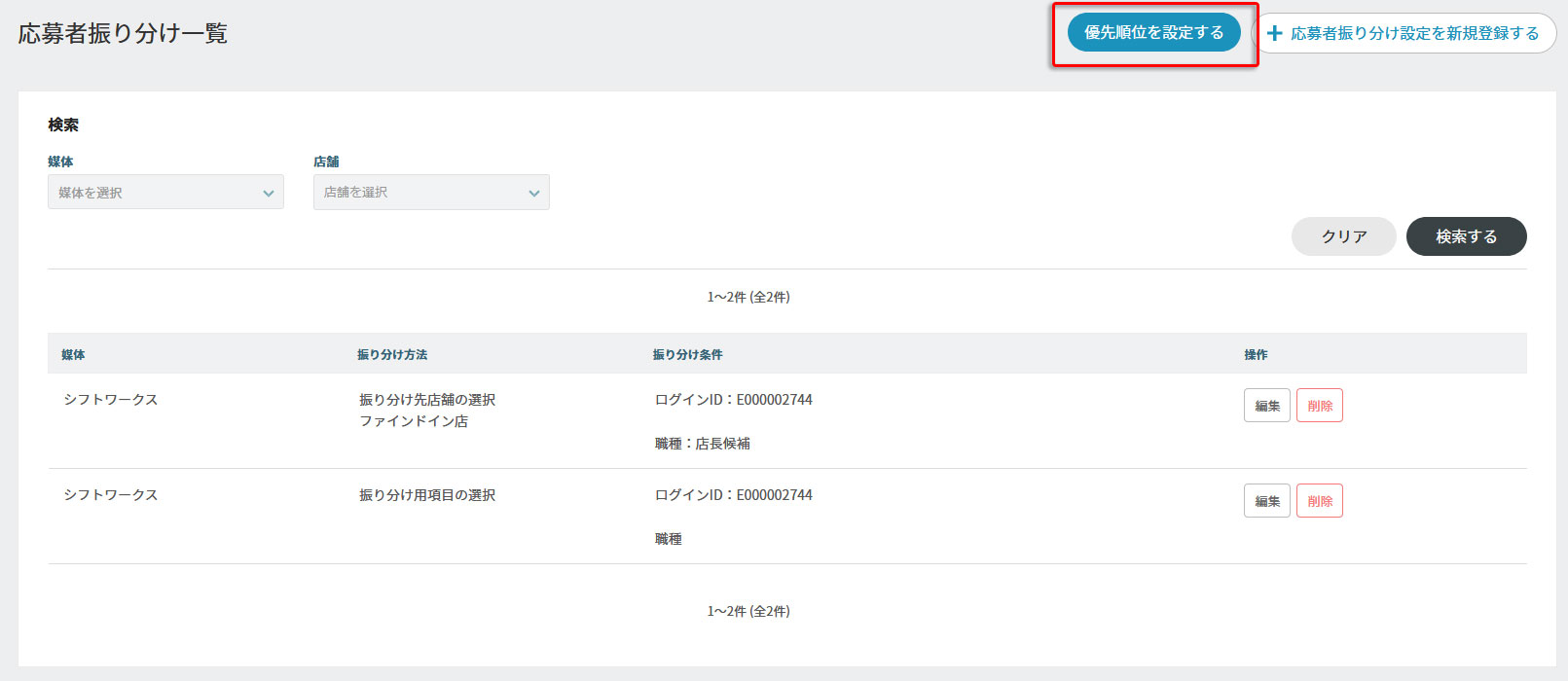Image resolution: width=1568 pixels, height=681 pixels.
Task: Click the 操作 column header
Action: point(1256,355)
